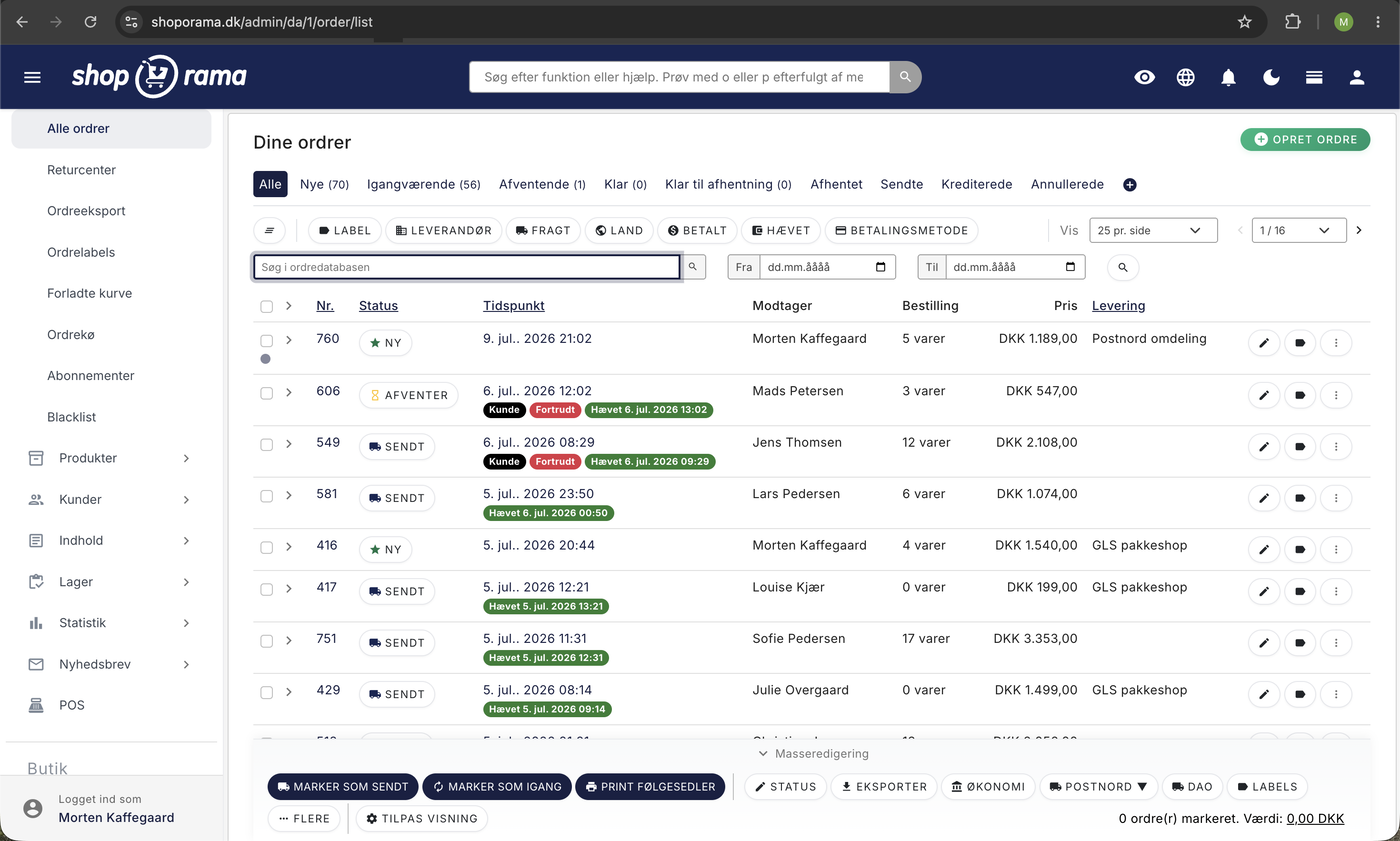1400x841 pixels.
Task: Open the globe language icon
Action: 1186,77
